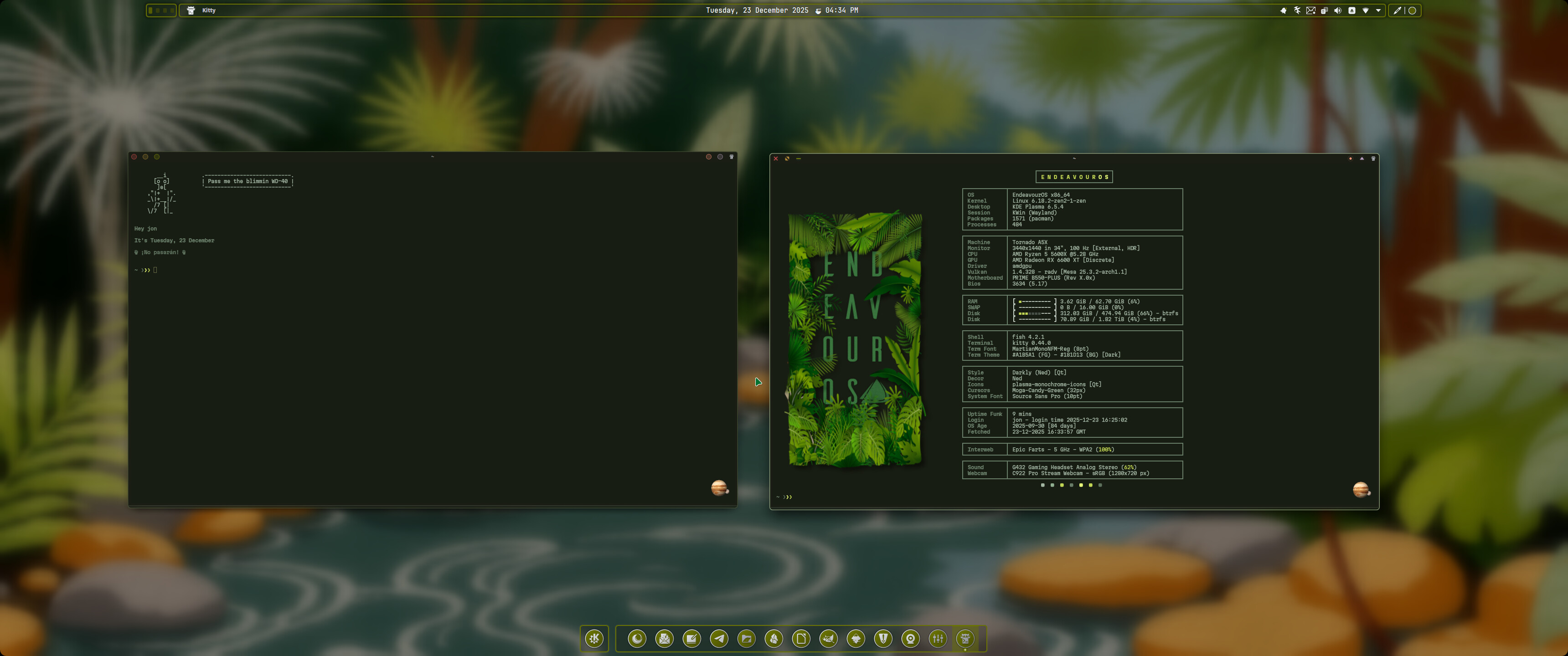This screenshot has height=656, width=1568.
Task: Click the webcam value "C922 Pro Stream Webcam"
Action: pyautogui.click(x=1047, y=473)
